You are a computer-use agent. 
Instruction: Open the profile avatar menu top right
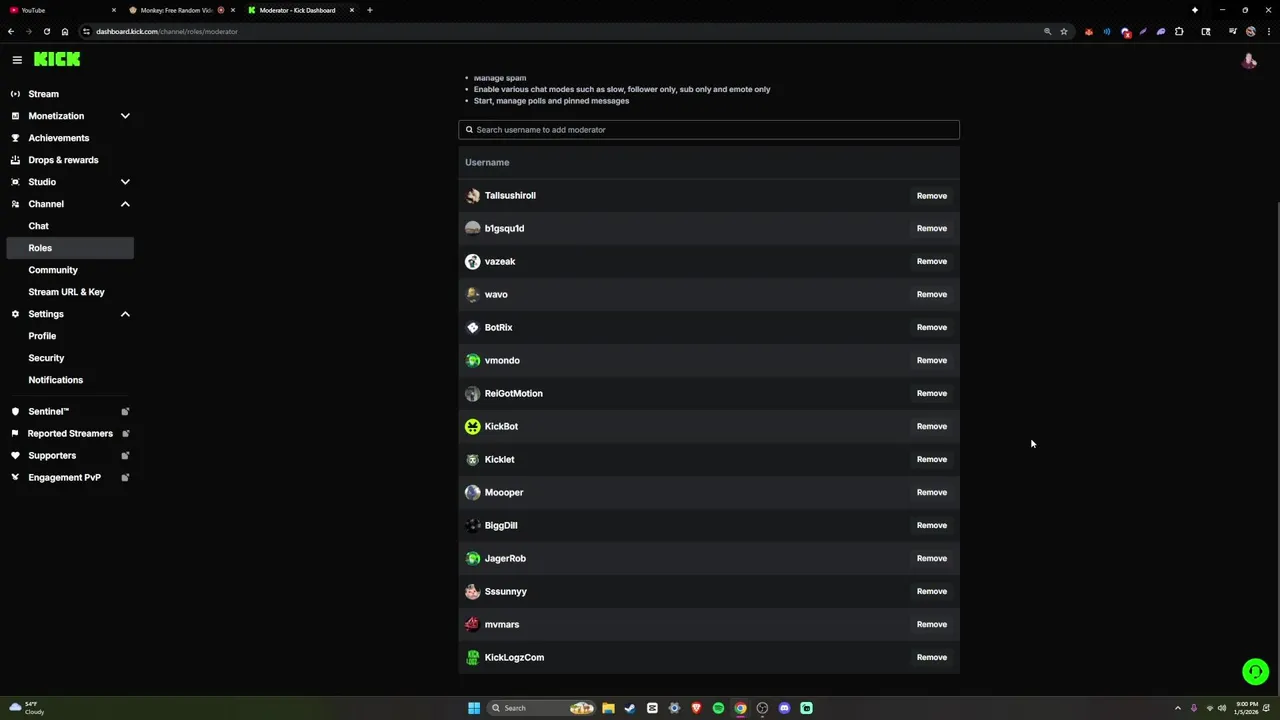coord(1249,61)
